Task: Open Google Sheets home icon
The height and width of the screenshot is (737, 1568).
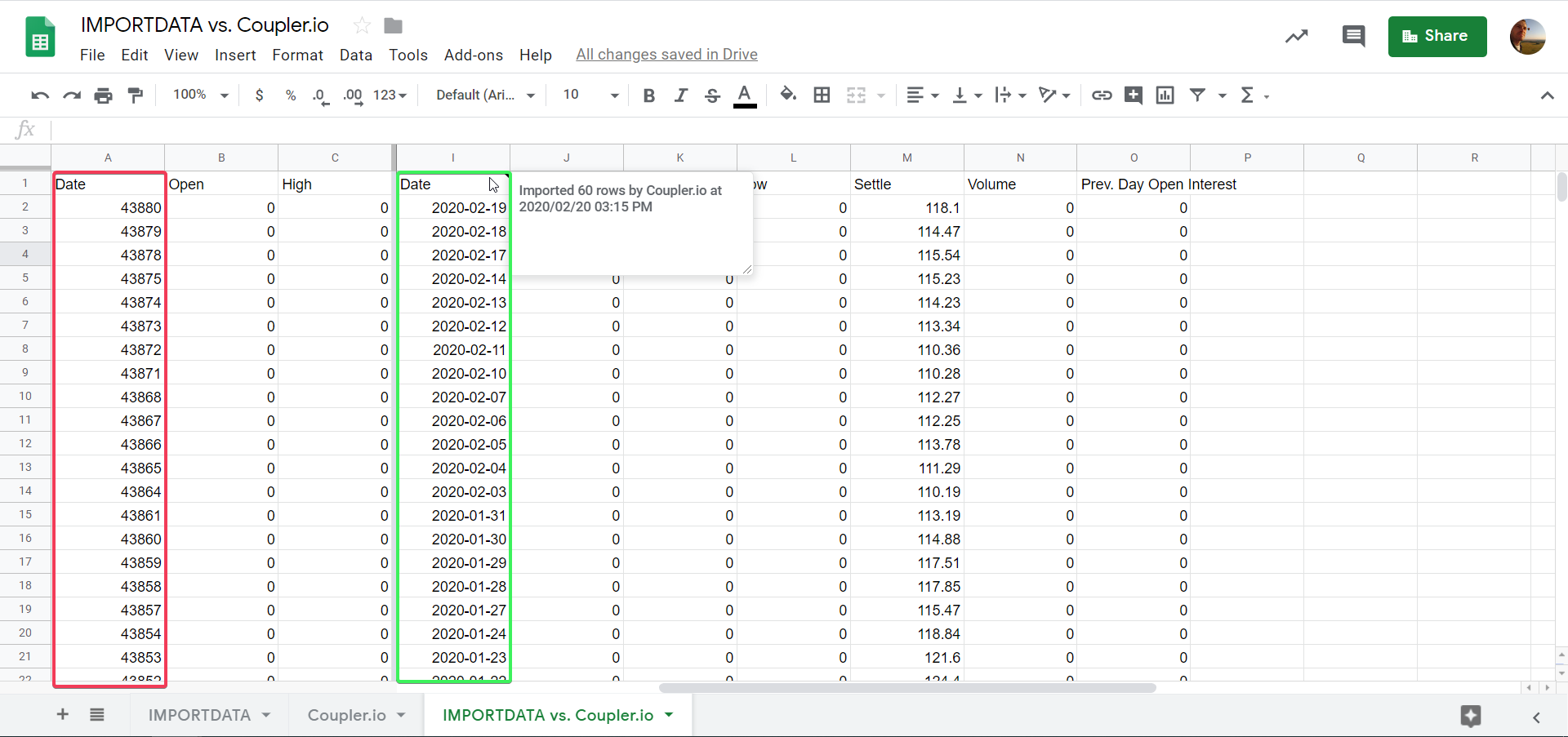Action: [40, 37]
